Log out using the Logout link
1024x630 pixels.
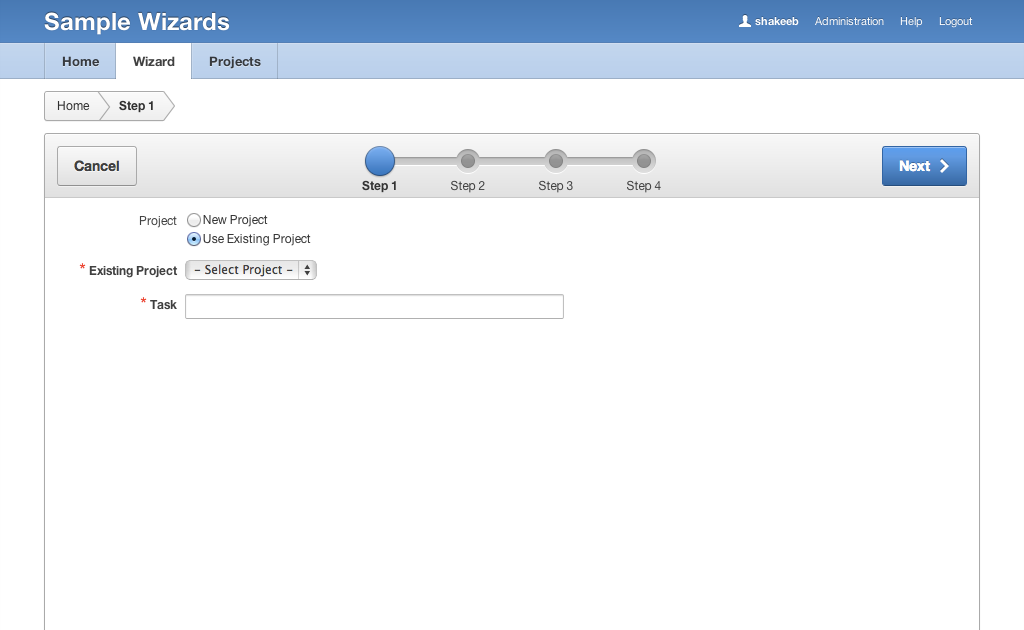[x=955, y=21]
